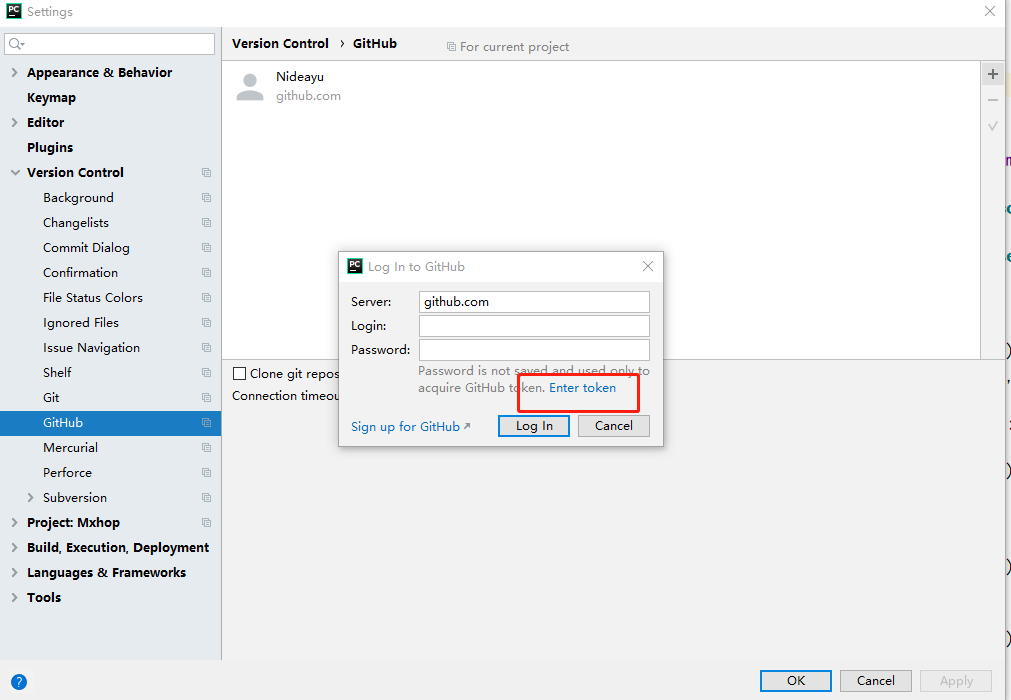Click project-level icon next to Commit Dialog

coord(206,248)
